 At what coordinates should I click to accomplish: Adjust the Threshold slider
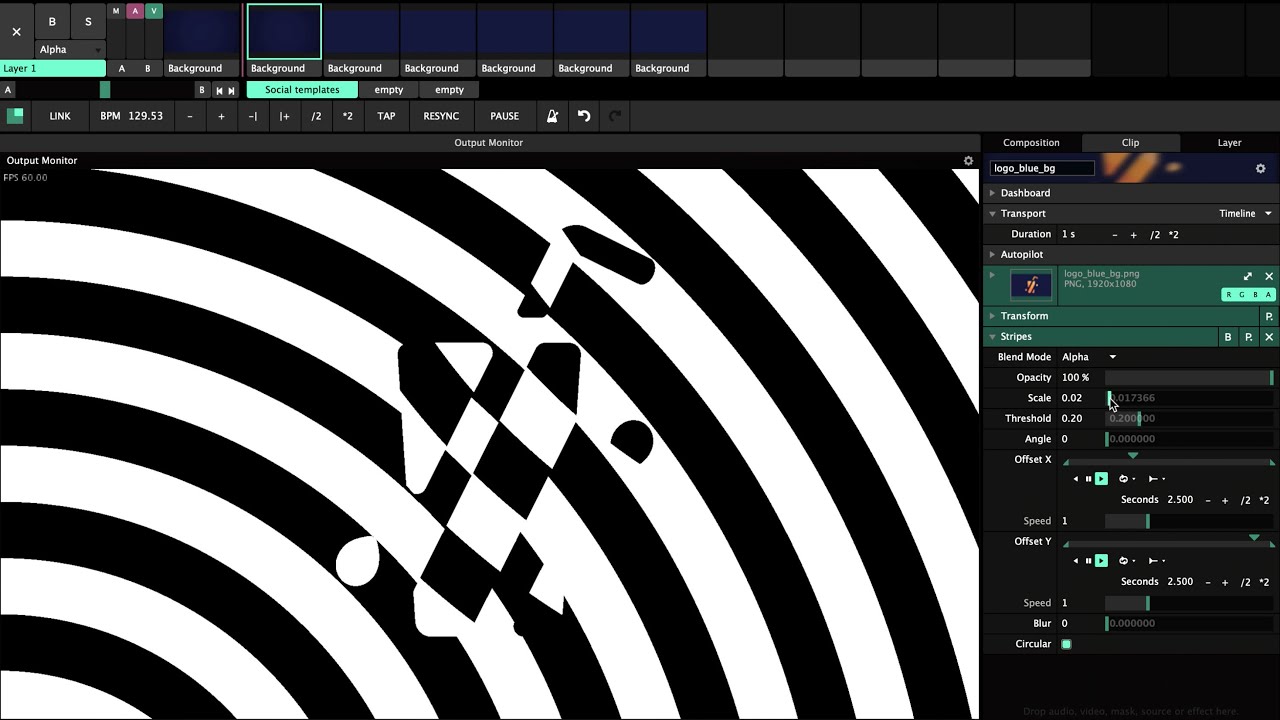pos(1189,419)
